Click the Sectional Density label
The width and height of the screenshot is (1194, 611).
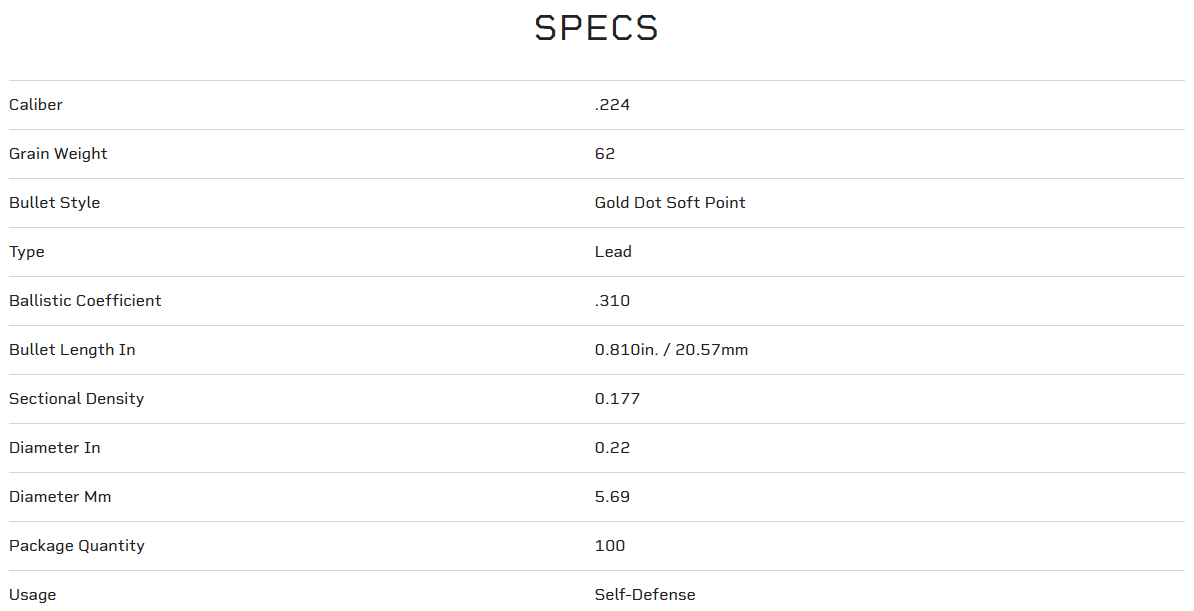76,399
